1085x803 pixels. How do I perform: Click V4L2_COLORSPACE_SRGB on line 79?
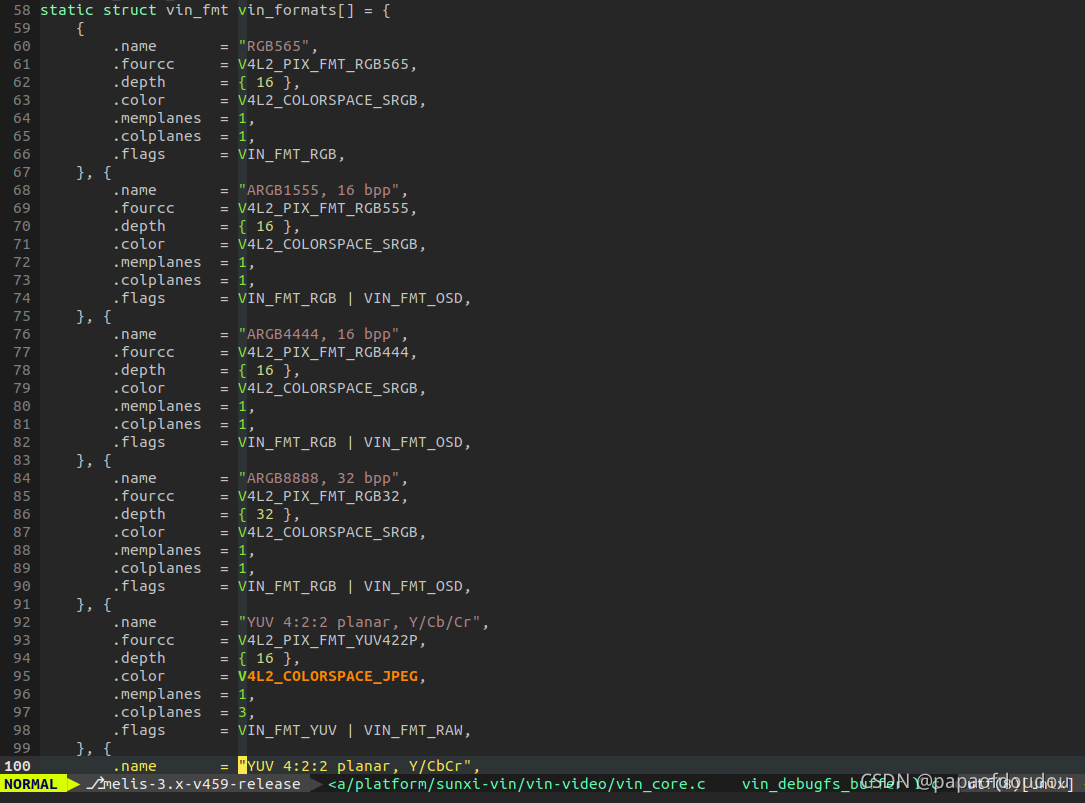[x=328, y=388]
